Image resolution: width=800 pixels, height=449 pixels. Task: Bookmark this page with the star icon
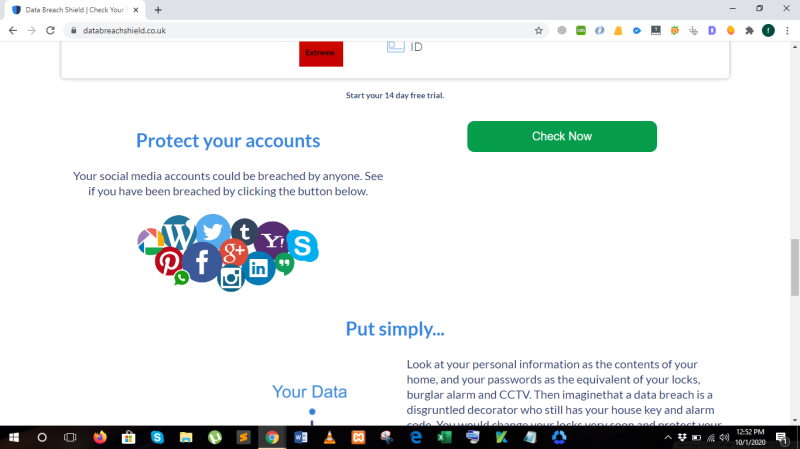coord(538,31)
